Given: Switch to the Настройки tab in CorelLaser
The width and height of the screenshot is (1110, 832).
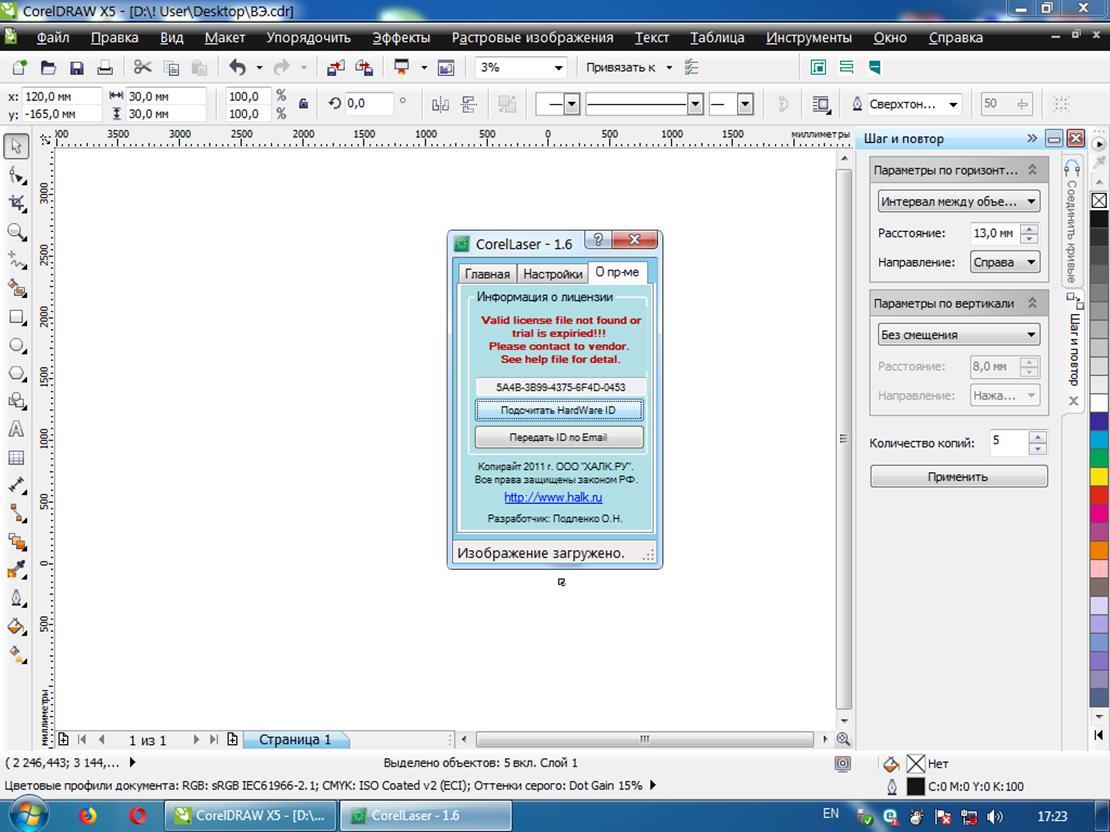Looking at the screenshot, I should point(552,273).
